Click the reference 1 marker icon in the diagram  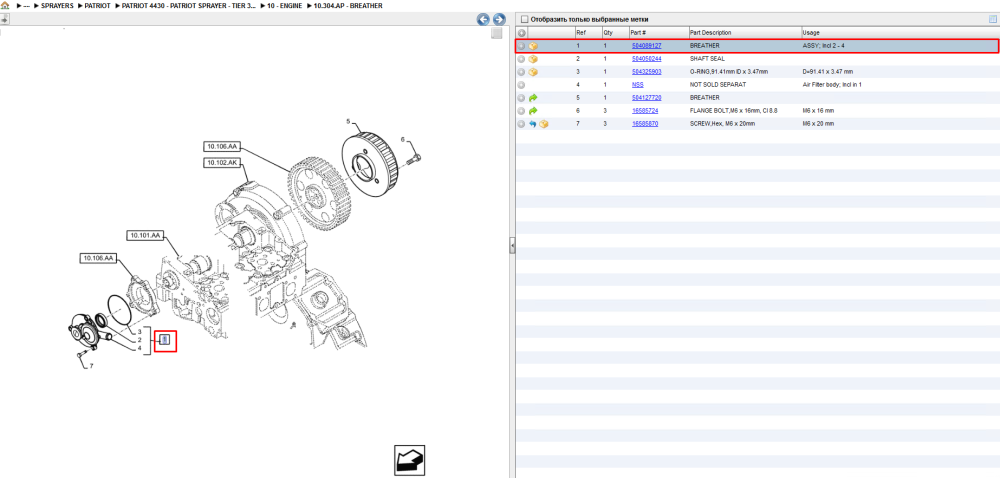(x=164, y=340)
